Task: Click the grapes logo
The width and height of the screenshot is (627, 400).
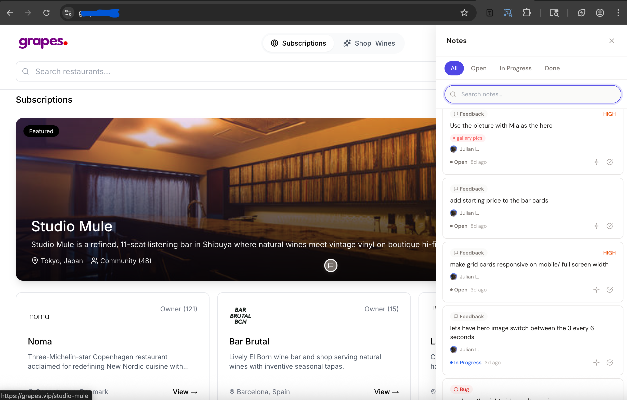Action: [x=43, y=42]
